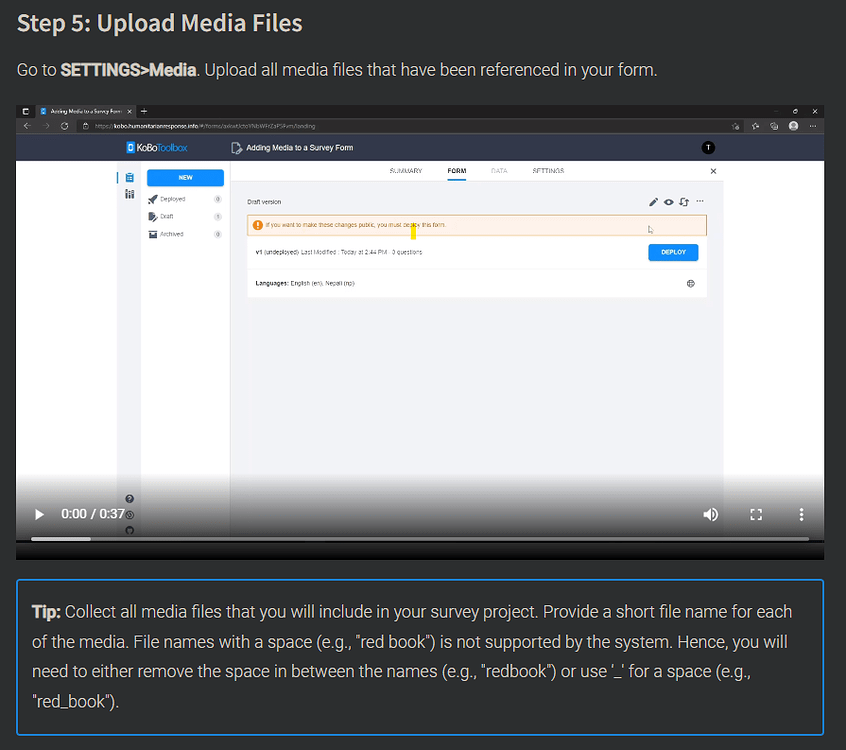Click the DEPLOY button
Viewport: 846px width, 750px height.
pos(673,252)
